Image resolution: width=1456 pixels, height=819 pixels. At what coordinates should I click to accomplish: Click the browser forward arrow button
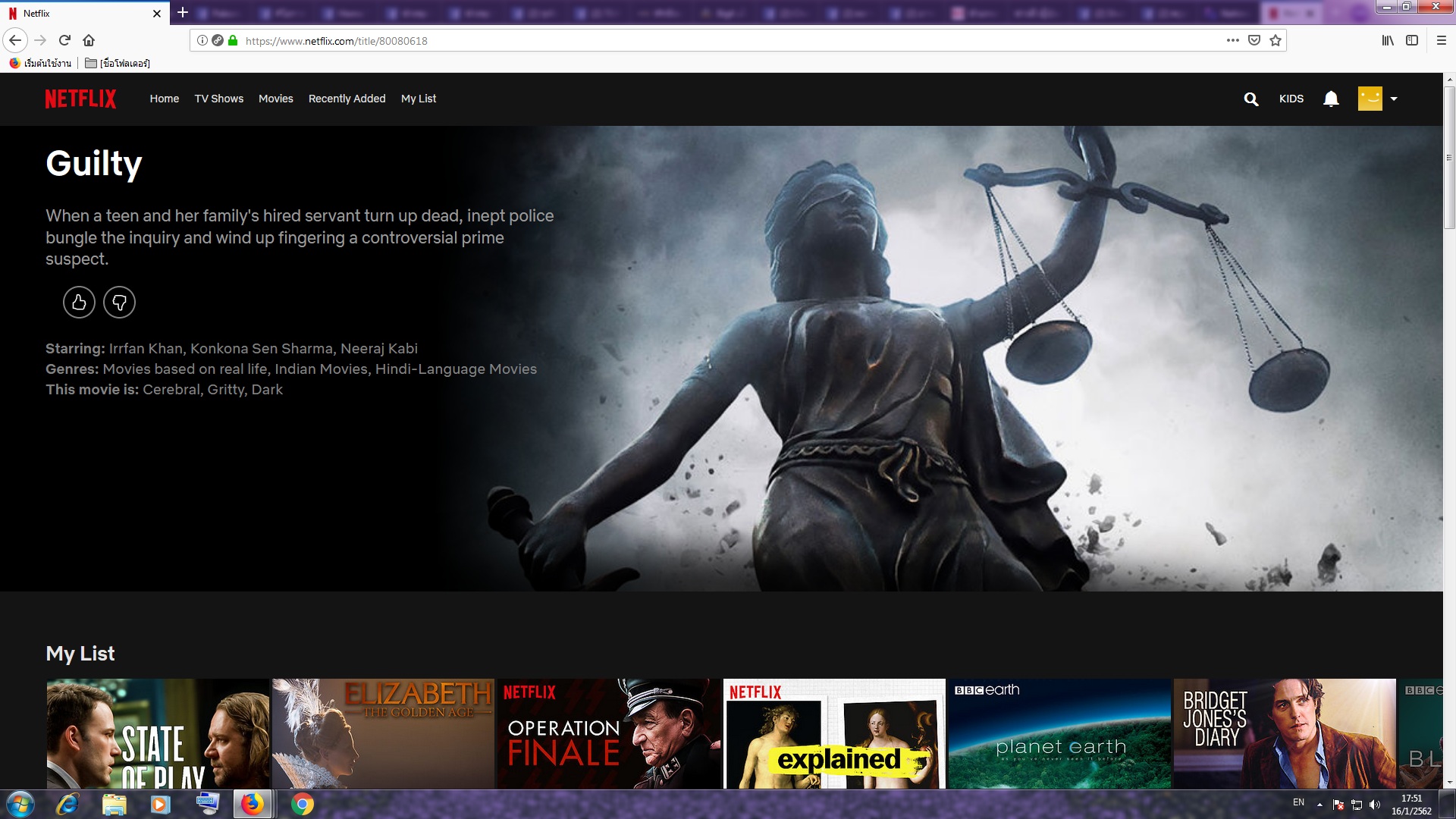[40, 40]
